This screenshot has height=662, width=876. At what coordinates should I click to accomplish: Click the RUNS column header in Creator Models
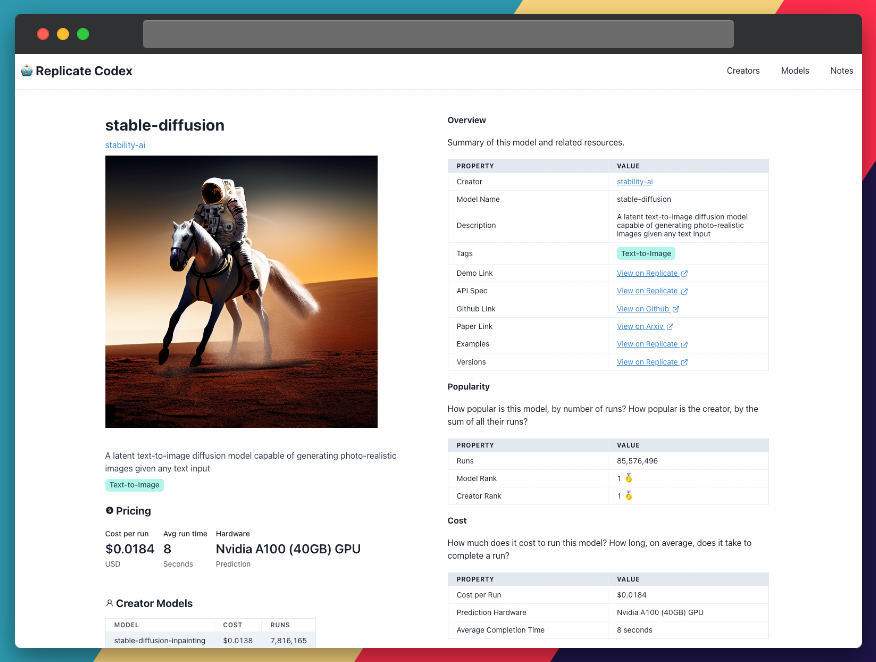[x=280, y=625]
